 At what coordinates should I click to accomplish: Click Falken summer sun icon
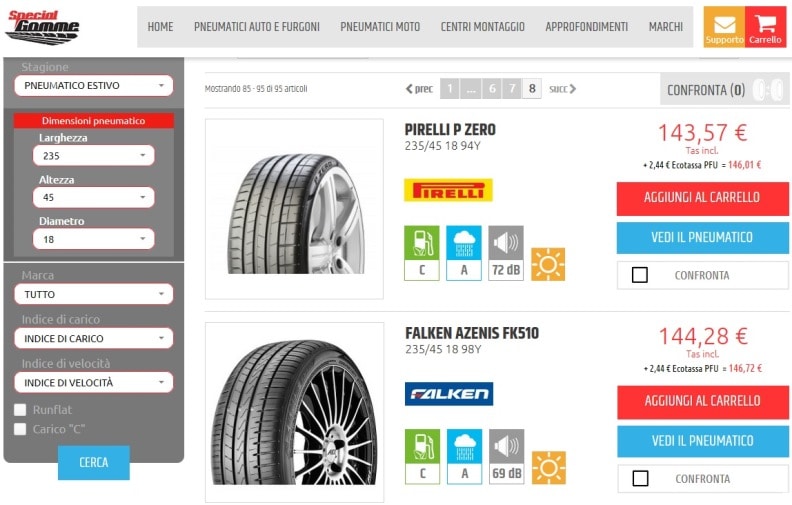pos(548,467)
